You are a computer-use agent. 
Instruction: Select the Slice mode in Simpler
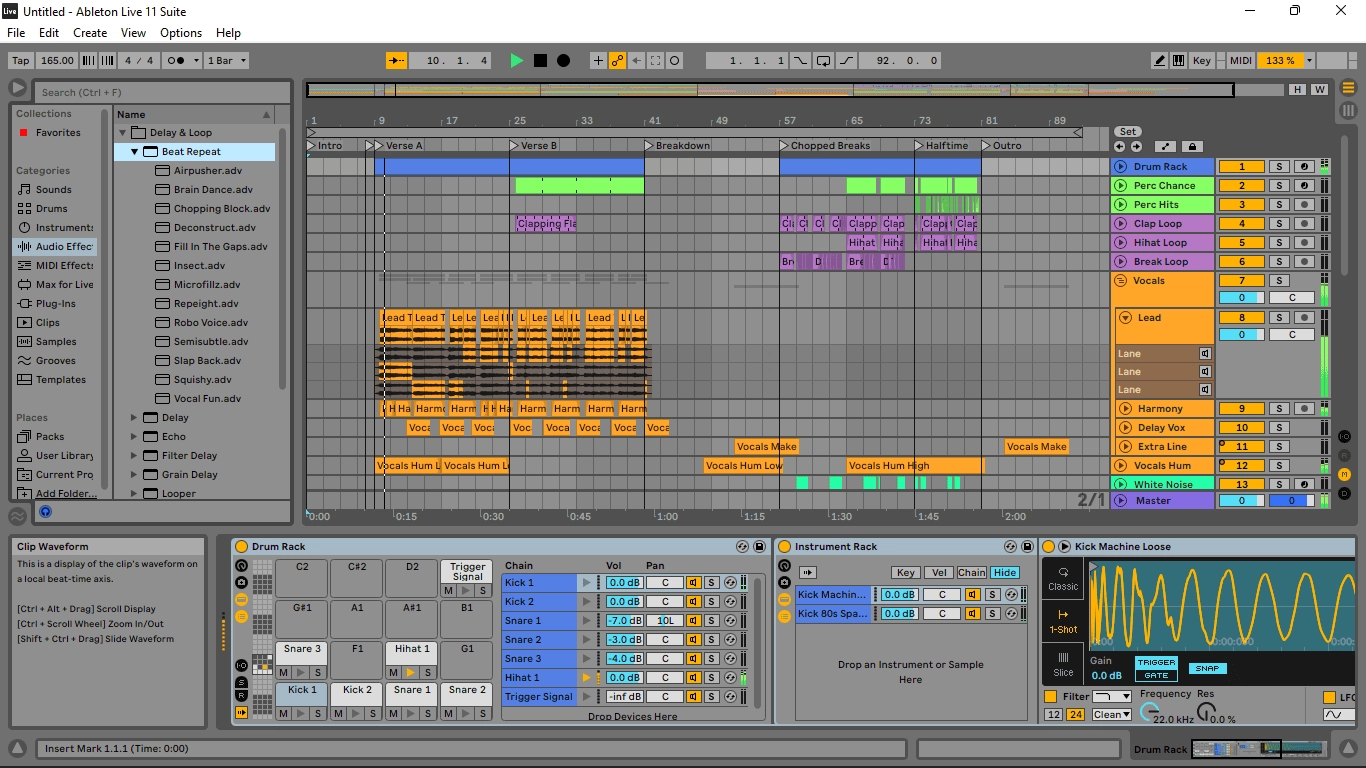pyautogui.click(x=1063, y=665)
